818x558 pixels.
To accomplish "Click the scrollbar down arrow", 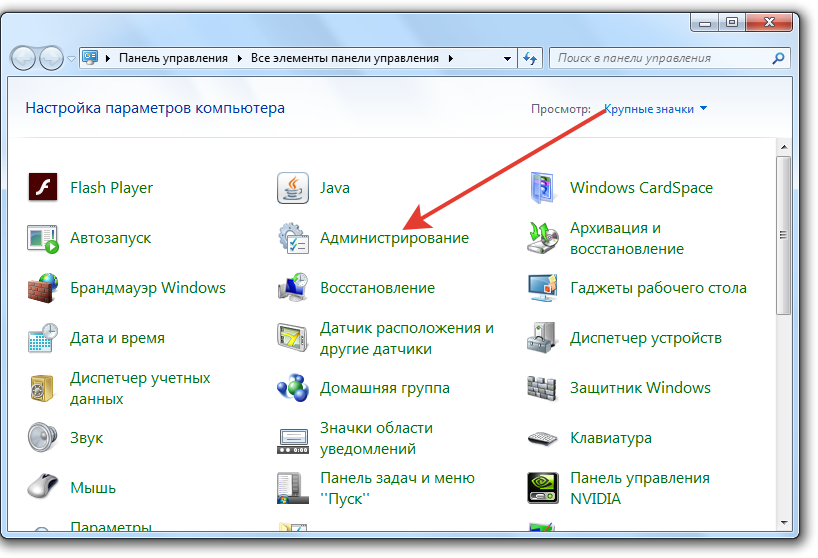I will (x=784, y=523).
